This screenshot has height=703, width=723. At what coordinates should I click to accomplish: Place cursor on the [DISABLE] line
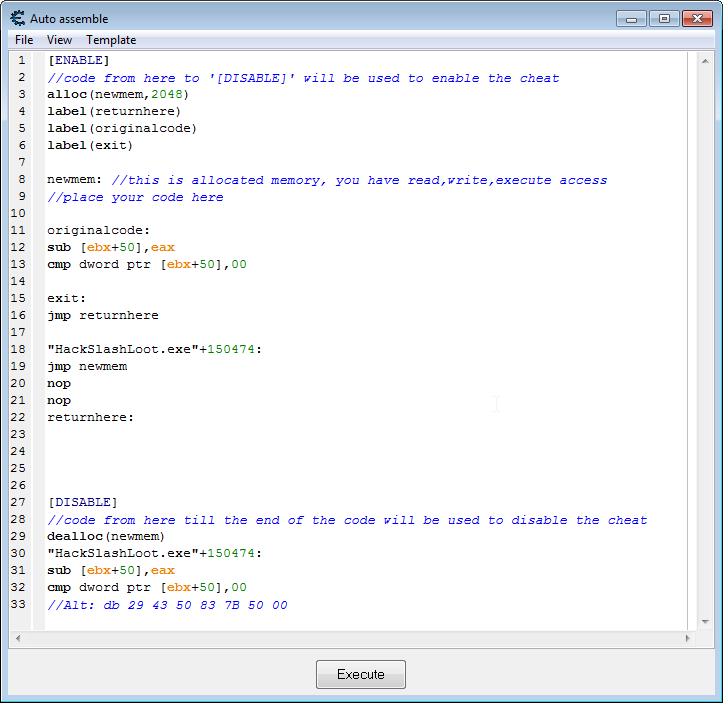point(83,502)
